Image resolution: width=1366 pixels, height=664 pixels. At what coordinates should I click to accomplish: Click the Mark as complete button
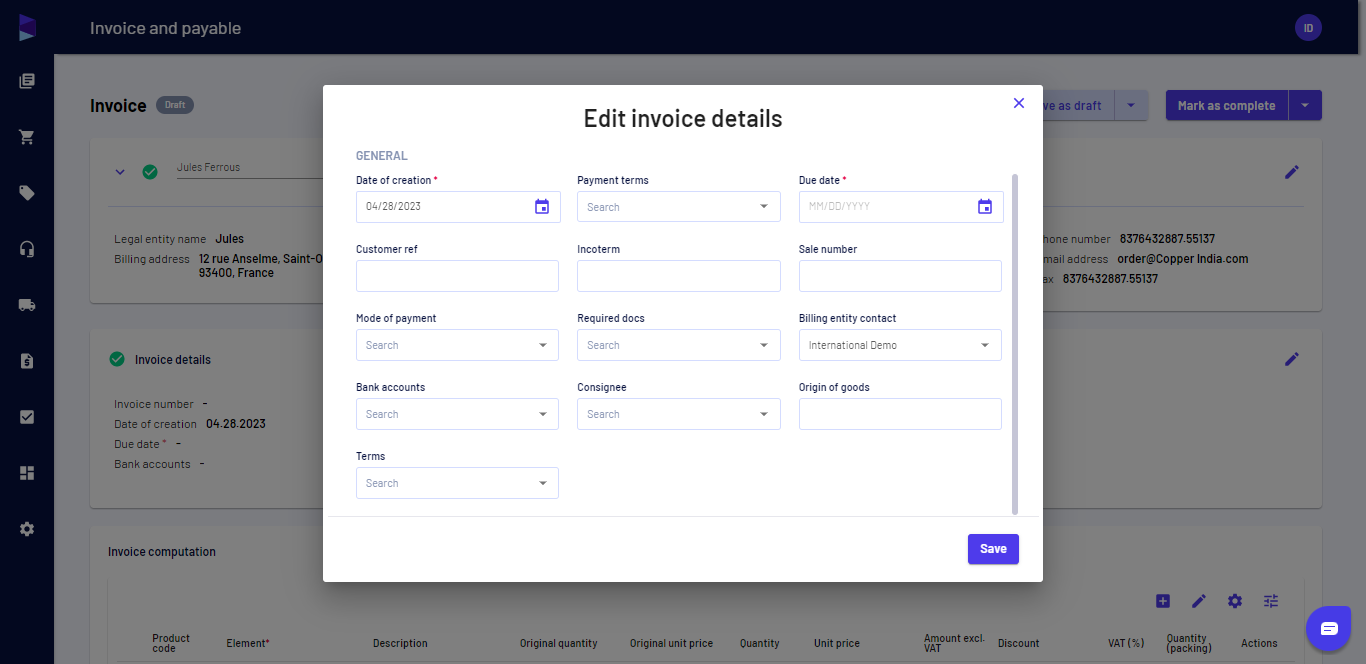(x=1227, y=105)
